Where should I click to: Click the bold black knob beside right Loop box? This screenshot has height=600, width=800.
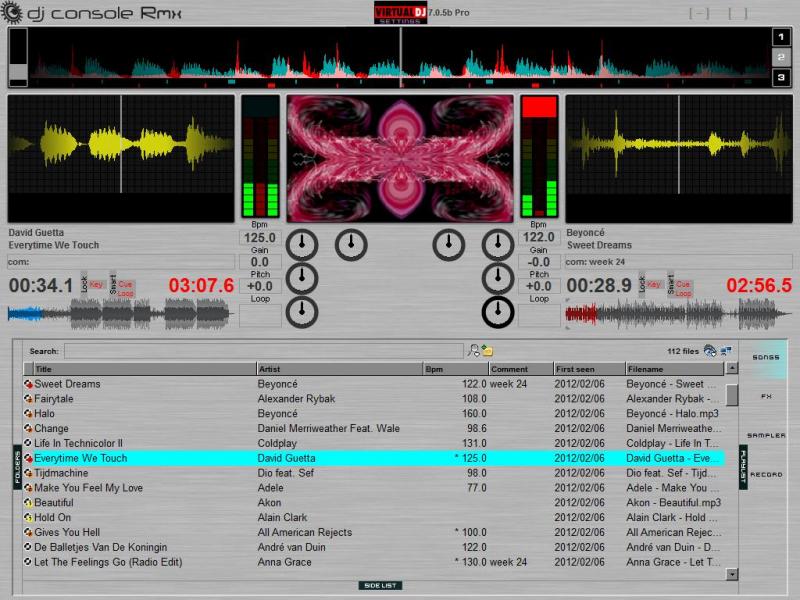pyautogui.click(x=497, y=312)
